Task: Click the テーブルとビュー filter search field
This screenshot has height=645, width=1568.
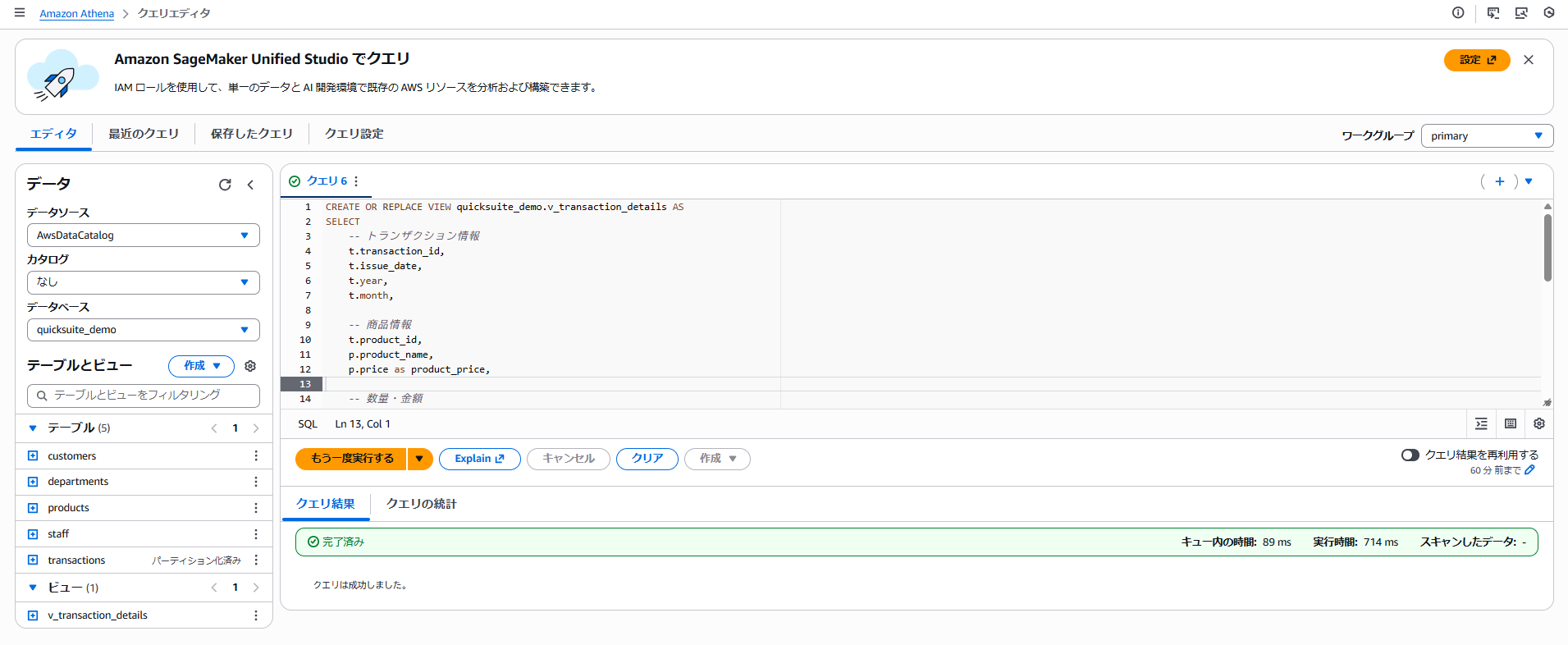Action: point(144,396)
